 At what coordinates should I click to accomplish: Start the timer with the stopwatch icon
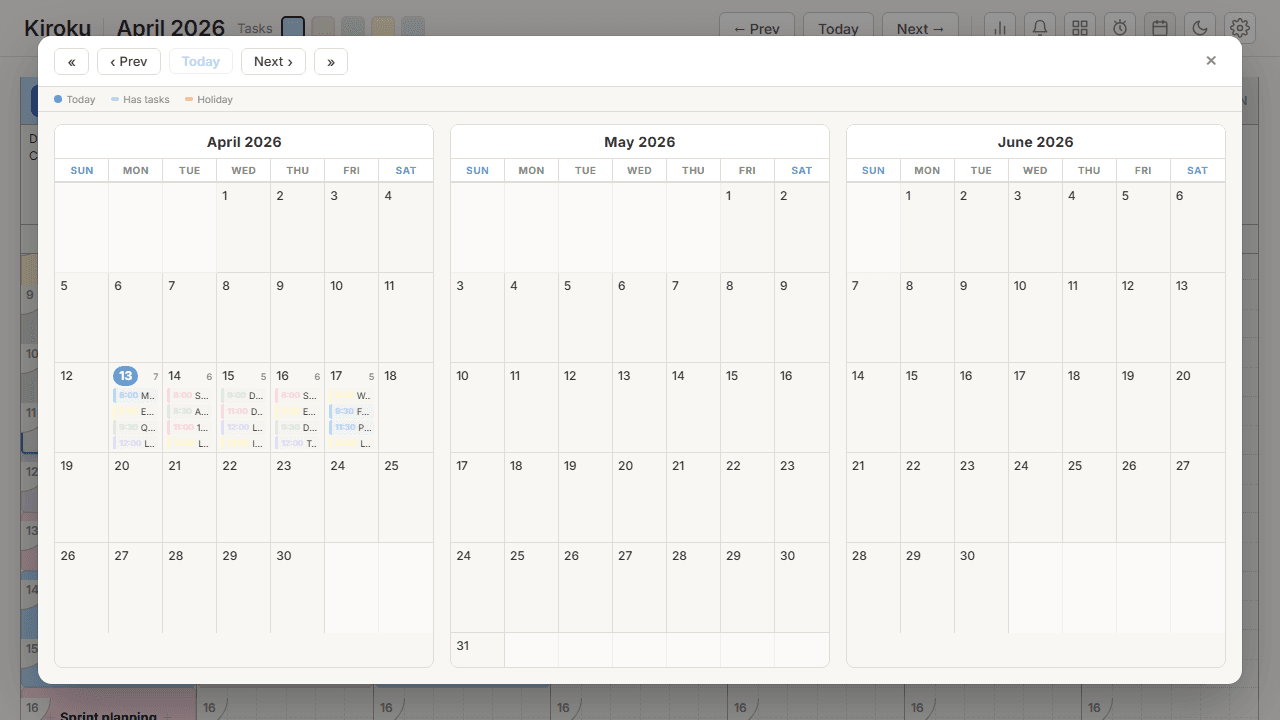(x=1120, y=27)
